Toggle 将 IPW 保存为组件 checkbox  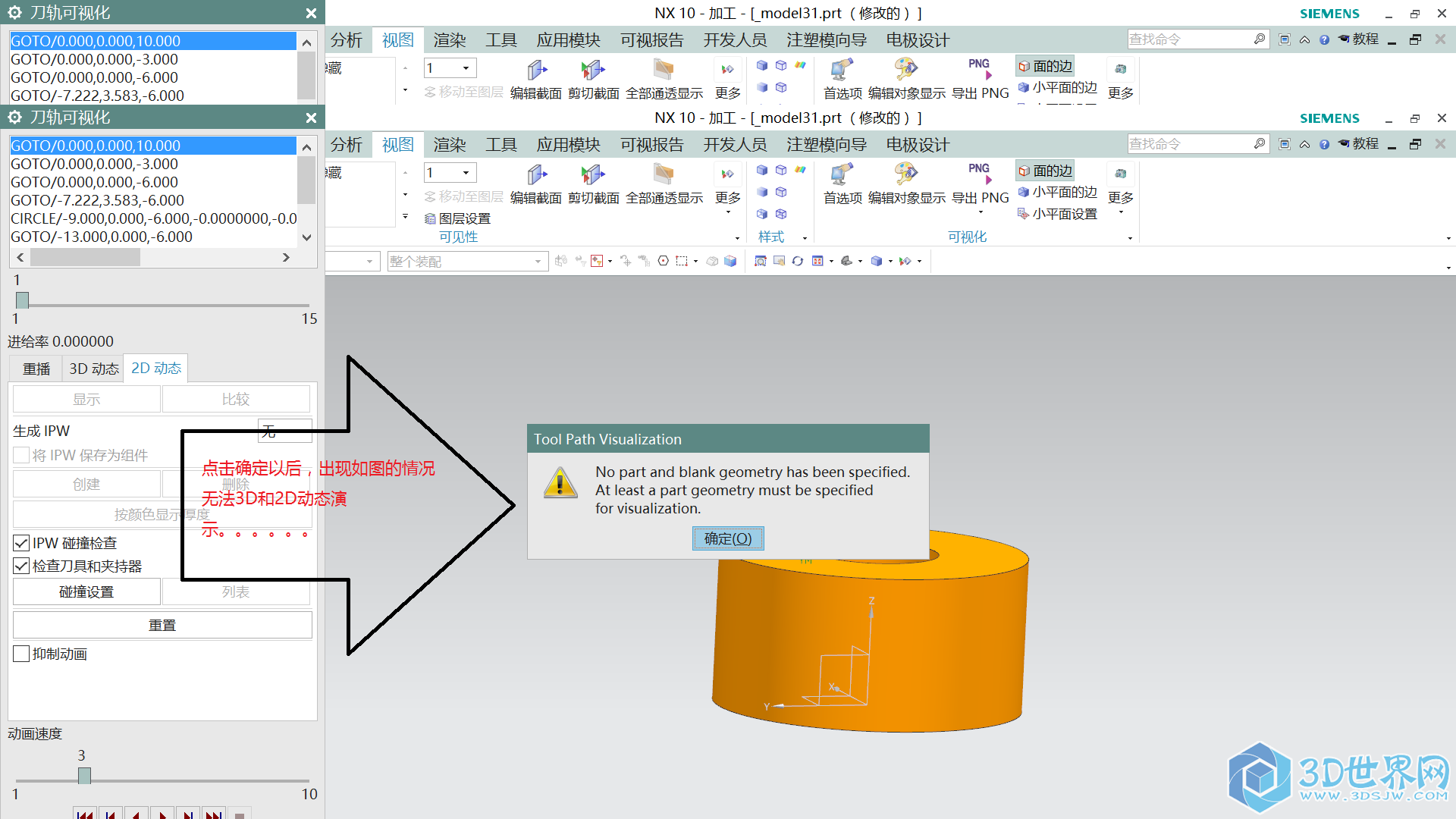coord(21,455)
